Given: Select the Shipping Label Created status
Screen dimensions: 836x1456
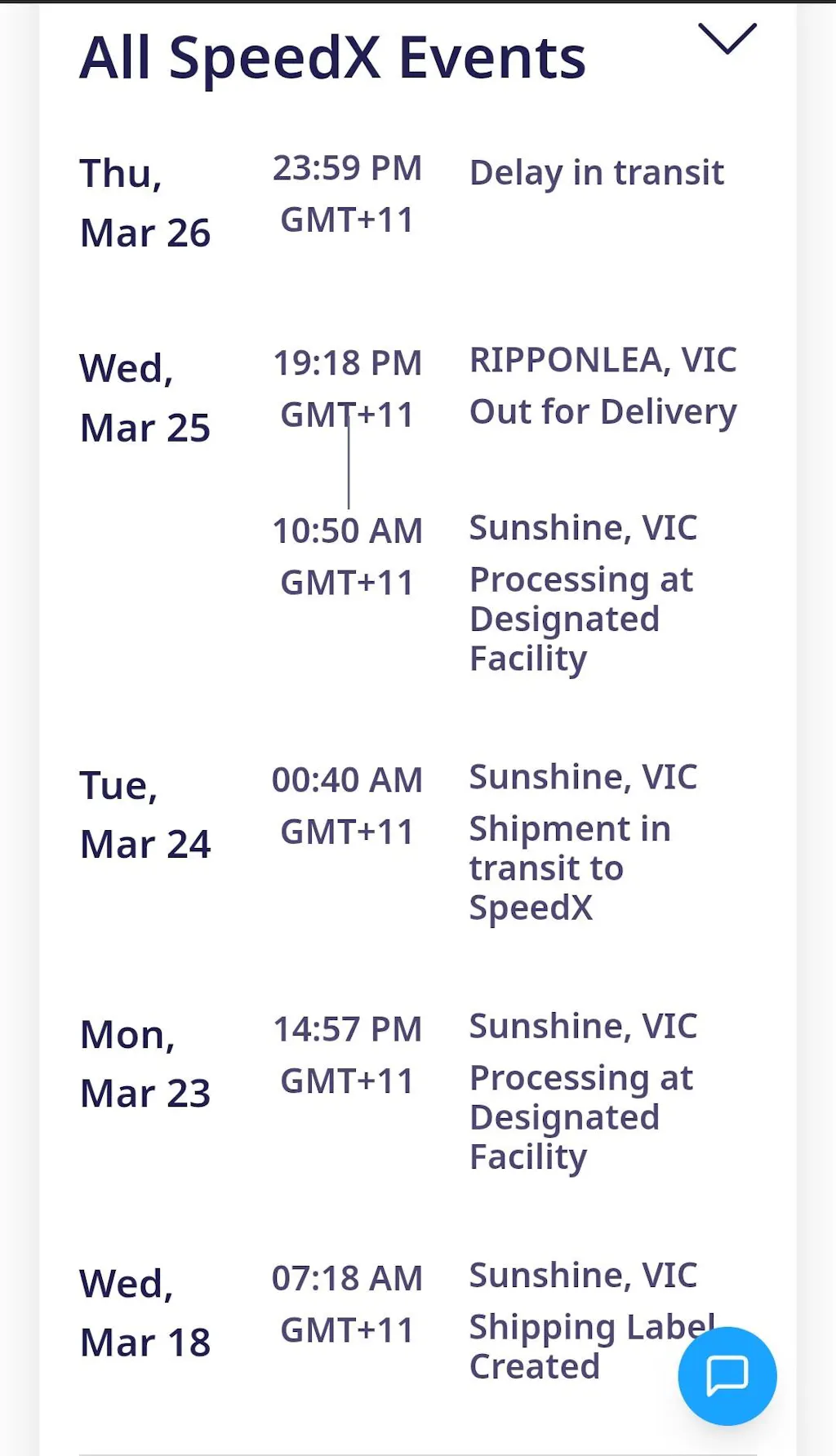Looking at the screenshot, I should [571, 1347].
